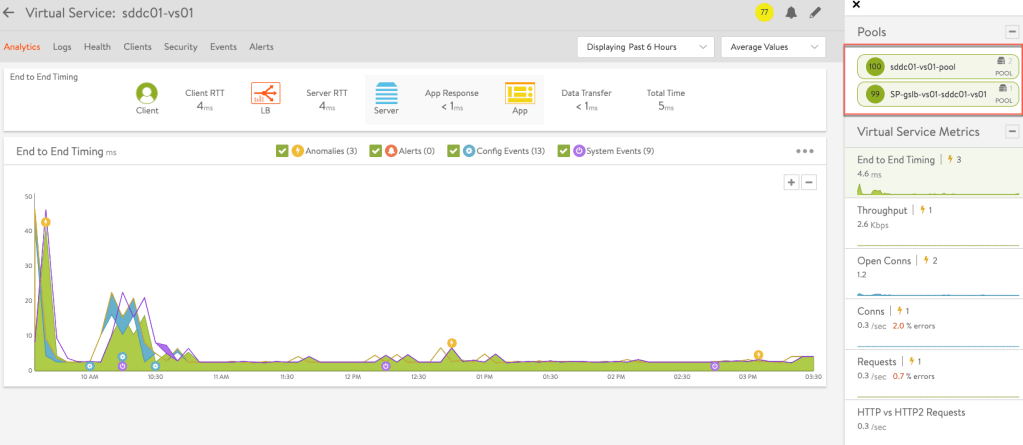Screen dimensions: 1023x445
Task: Select the LB load balancer icon
Action: point(265,93)
